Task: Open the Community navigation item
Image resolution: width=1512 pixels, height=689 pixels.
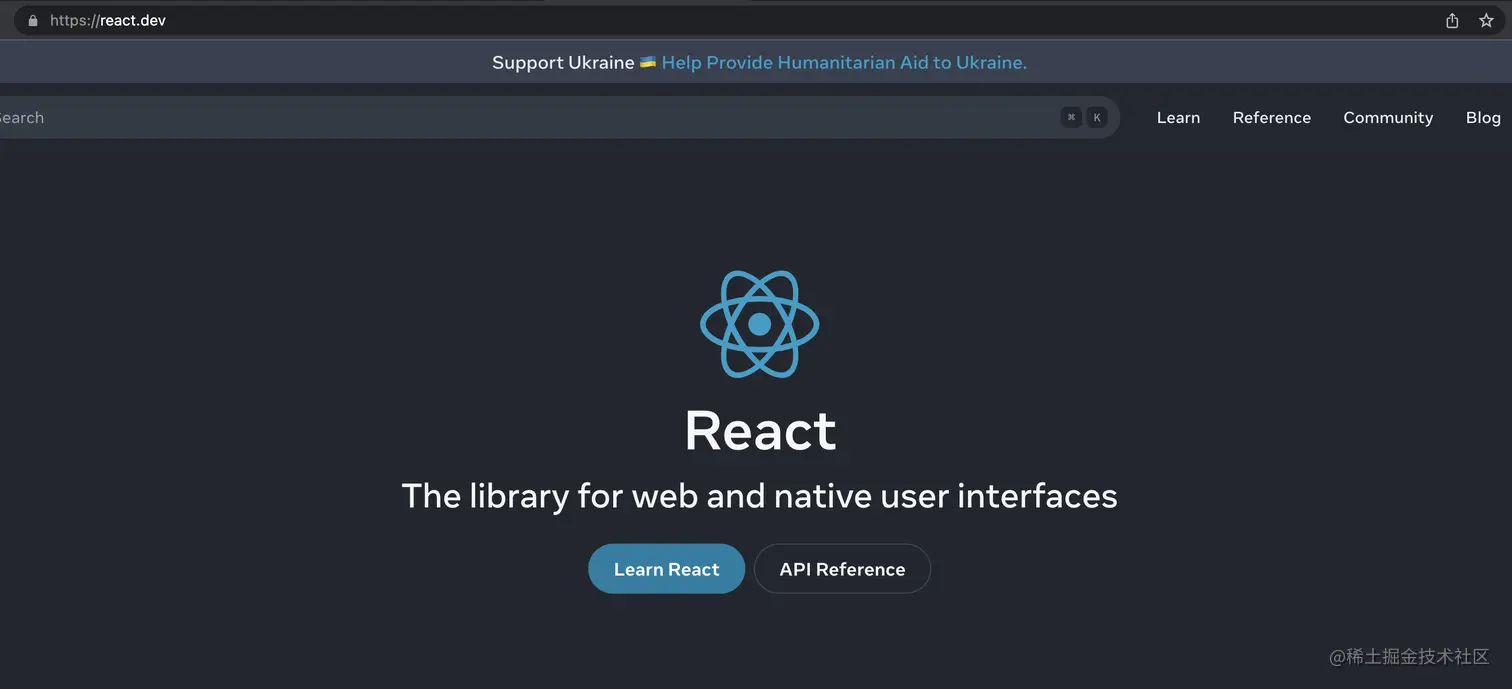Action: 1388,117
